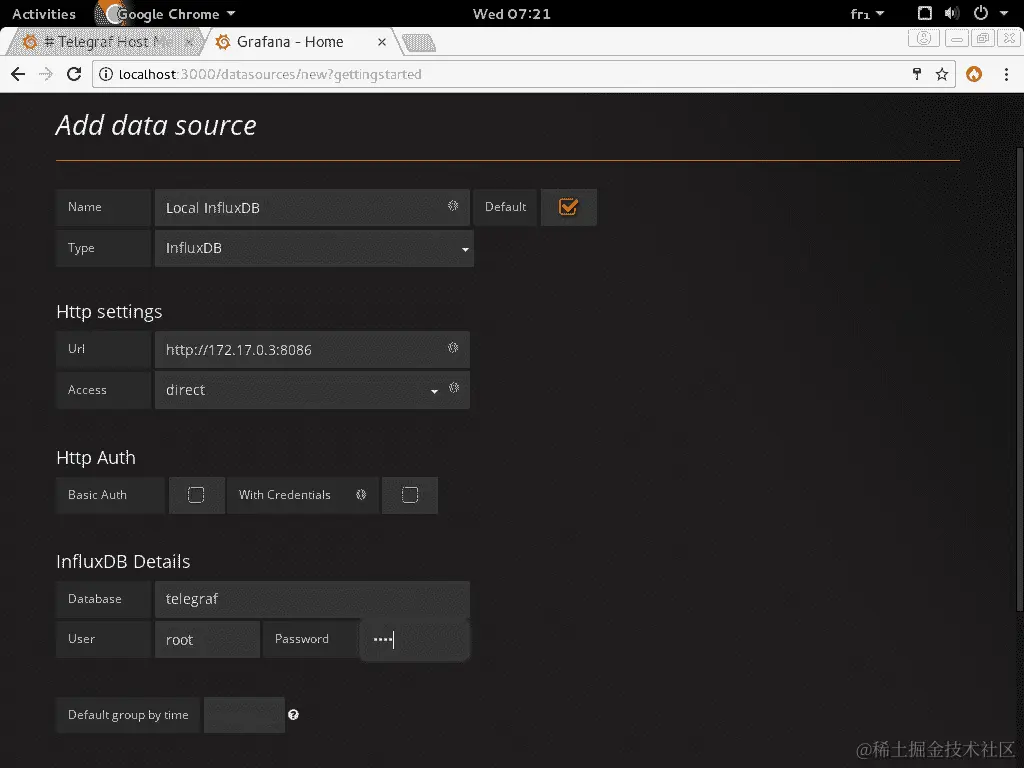The width and height of the screenshot is (1024, 768).
Task: Bookmark this page with the star icon
Action: point(942,74)
